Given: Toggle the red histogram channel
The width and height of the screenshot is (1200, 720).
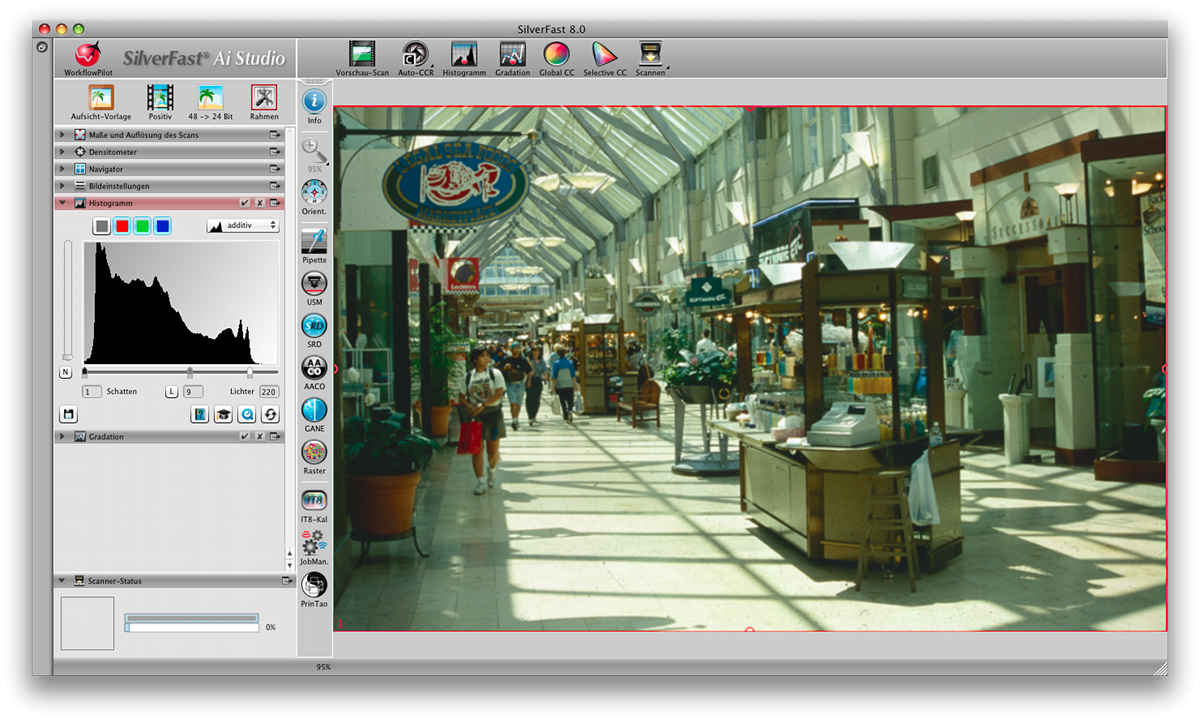Looking at the screenshot, I should coord(122,226).
